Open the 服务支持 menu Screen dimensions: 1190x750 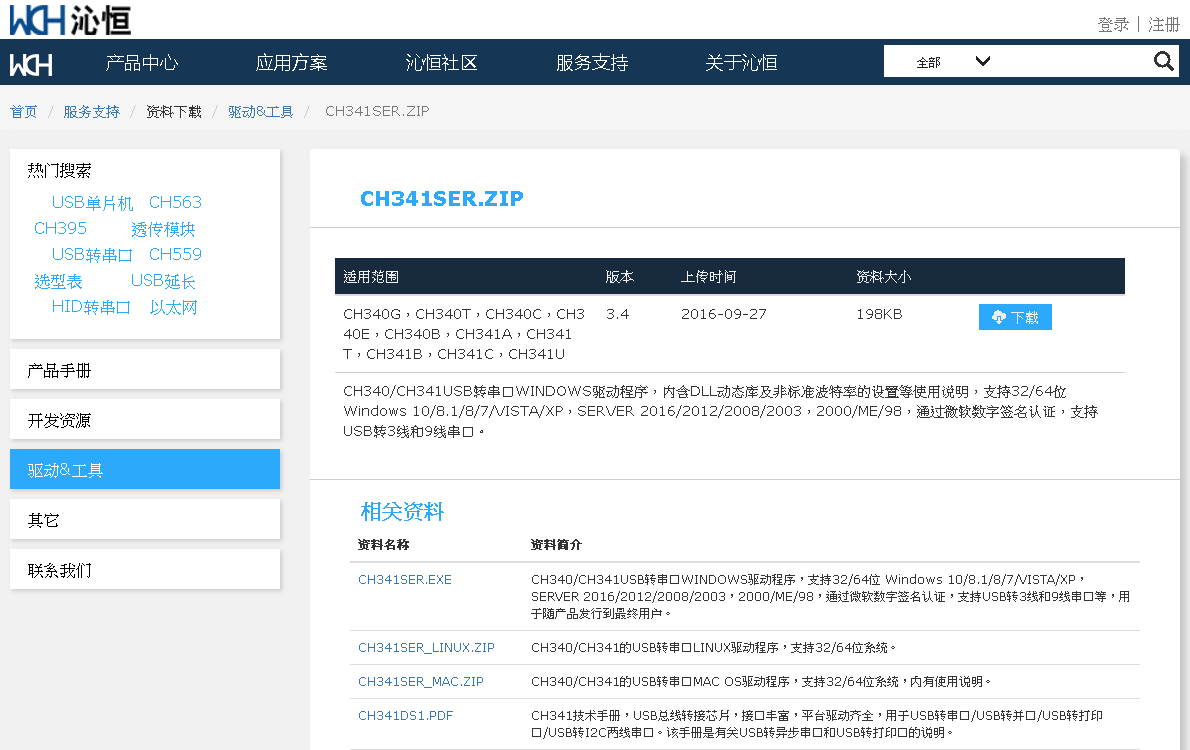[x=592, y=63]
